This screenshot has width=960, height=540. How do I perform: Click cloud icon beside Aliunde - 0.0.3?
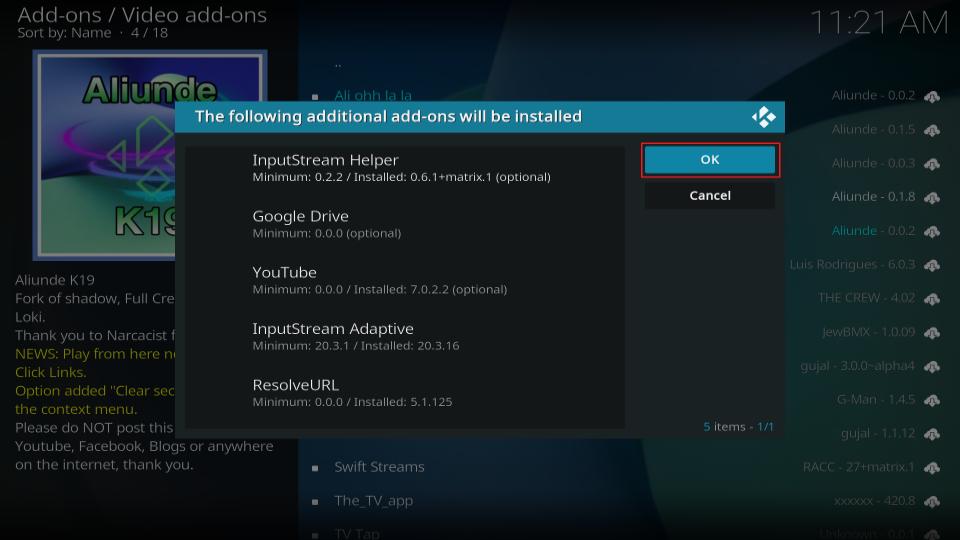click(932, 163)
